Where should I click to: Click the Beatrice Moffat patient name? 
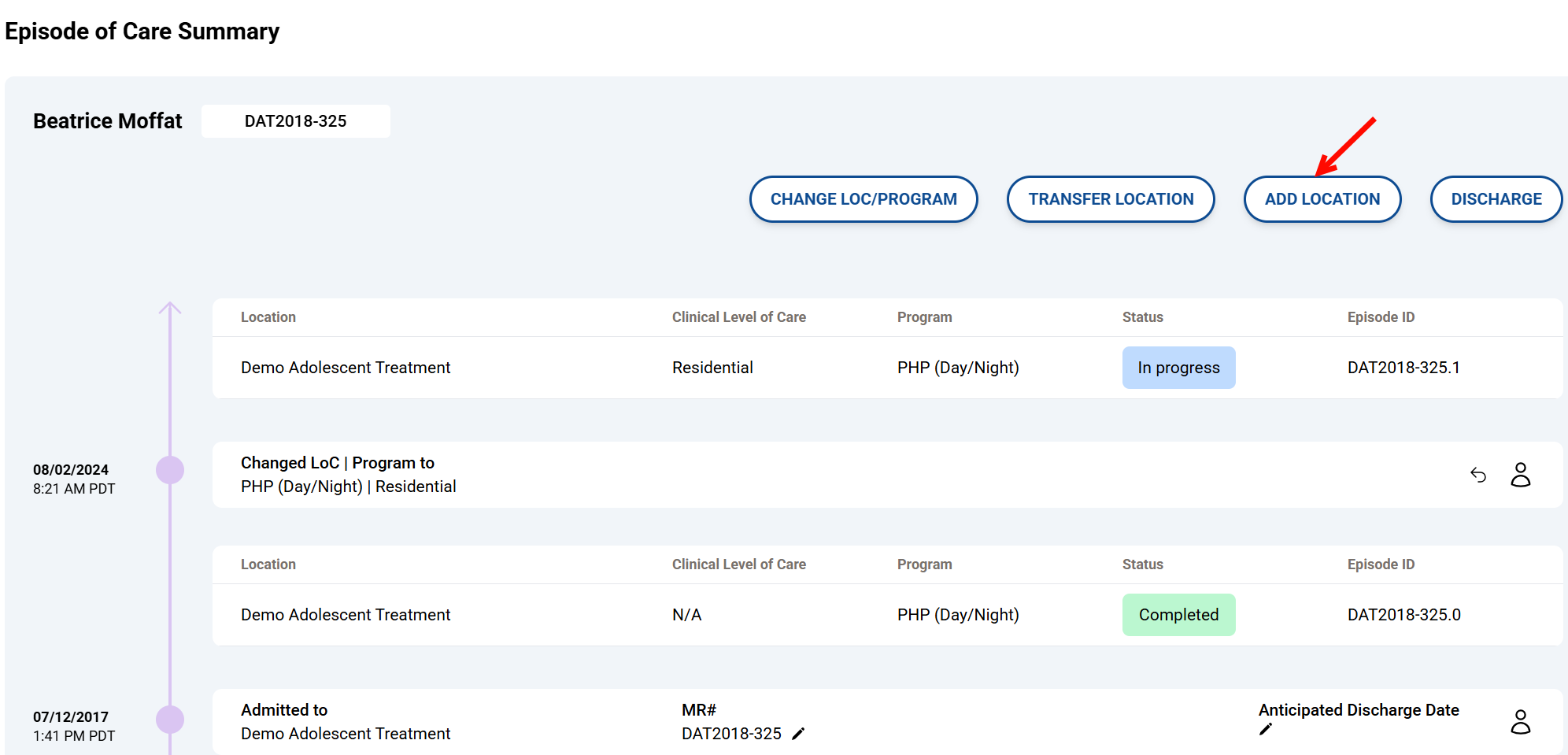point(108,121)
